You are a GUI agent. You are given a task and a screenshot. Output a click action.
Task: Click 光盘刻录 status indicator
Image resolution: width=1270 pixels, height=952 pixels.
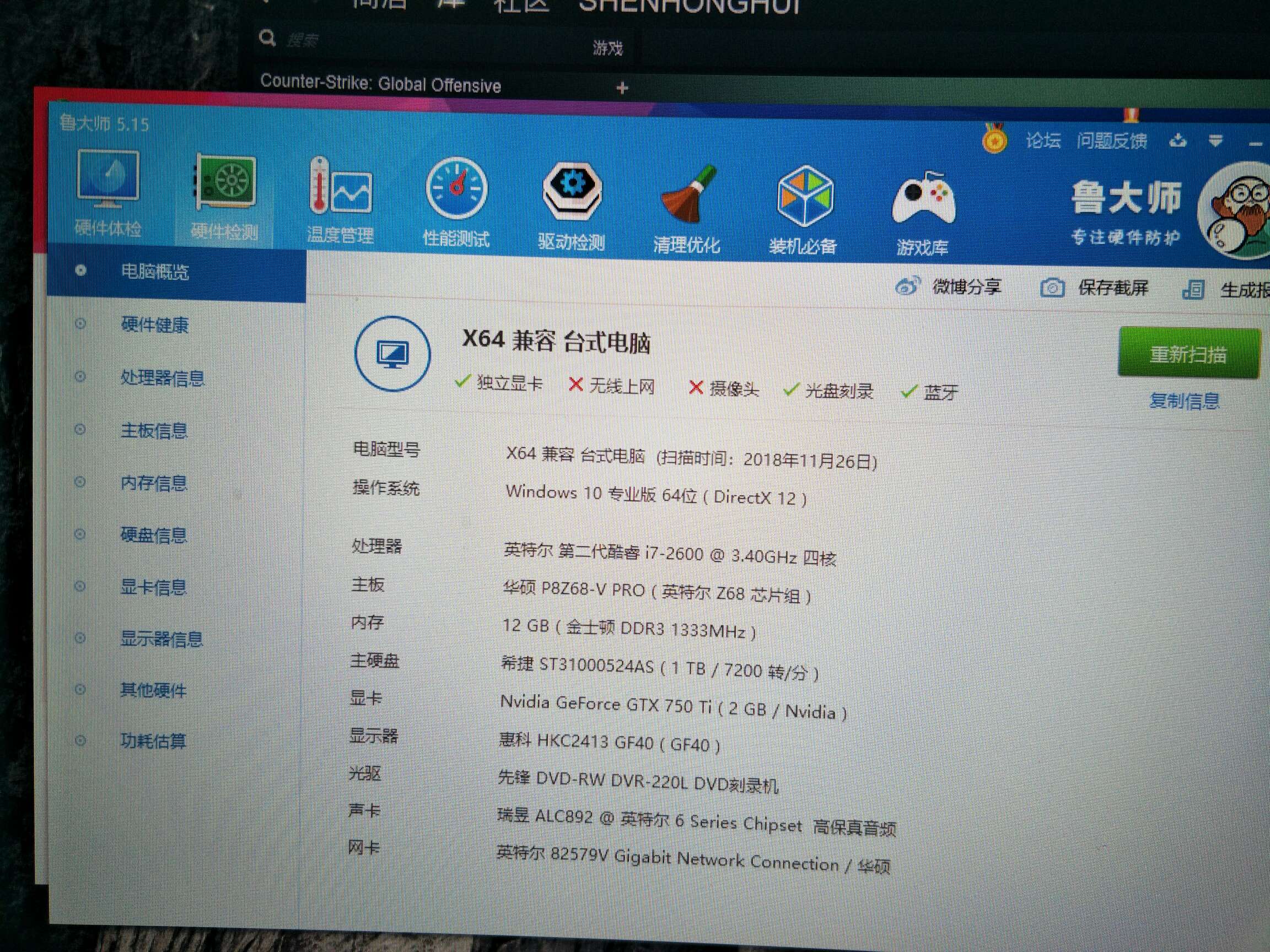[x=828, y=391]
